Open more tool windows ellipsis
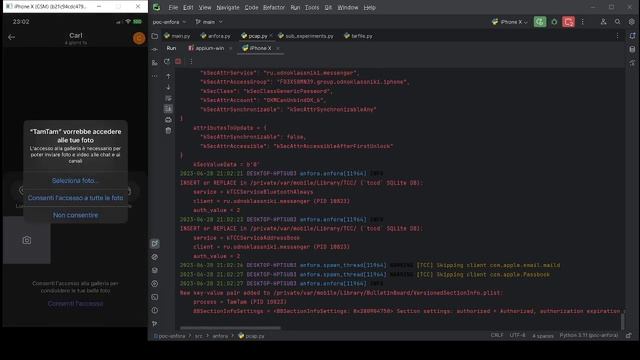Viewport: 640px width, 360px height. (155, 76)
